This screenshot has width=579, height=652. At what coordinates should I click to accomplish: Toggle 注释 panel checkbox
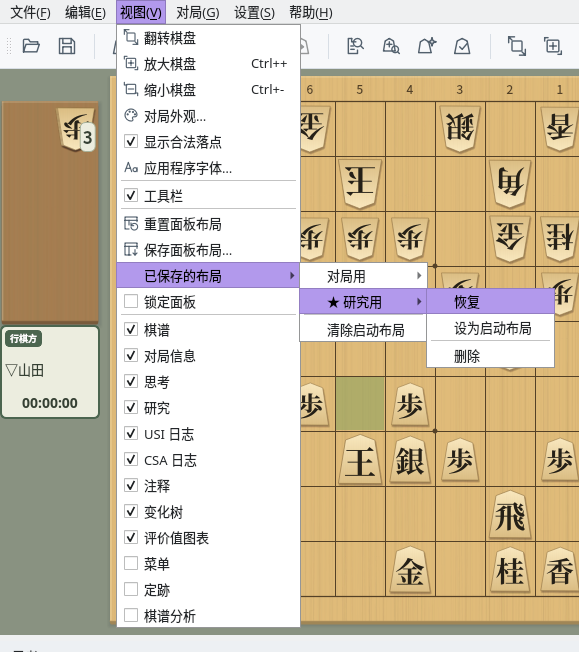131,485
